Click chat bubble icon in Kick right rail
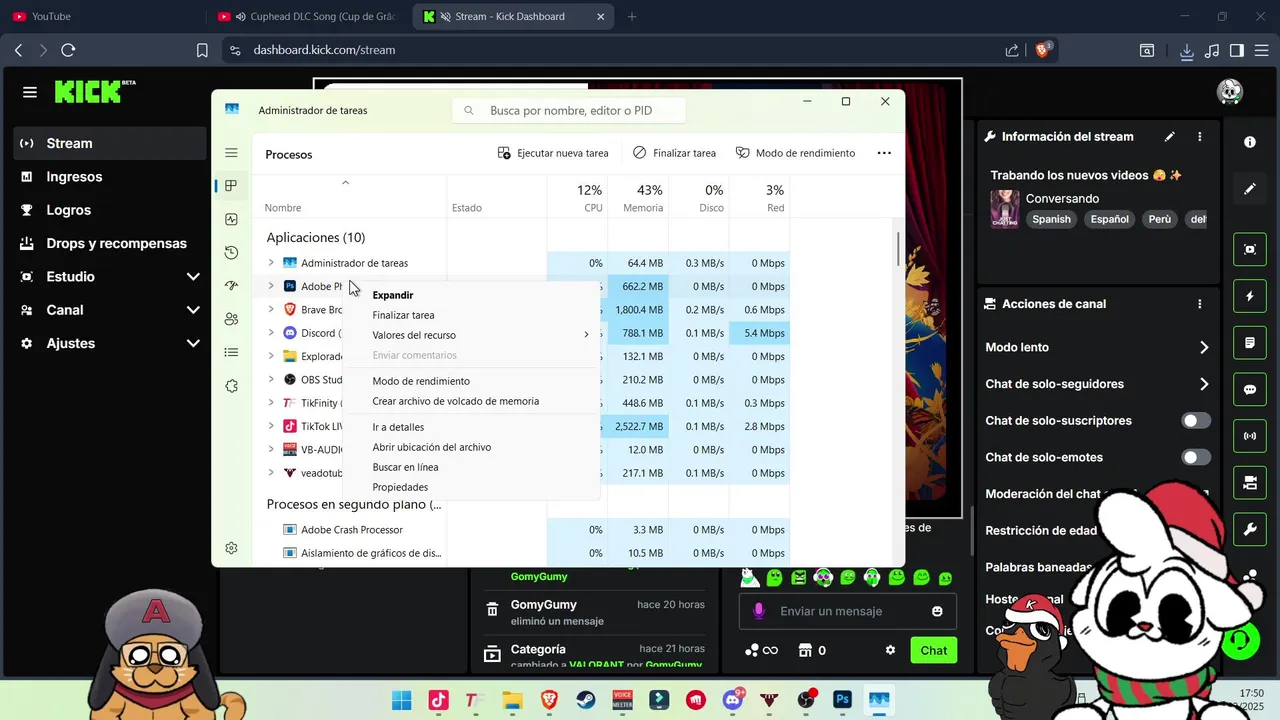 (1250, 390)
